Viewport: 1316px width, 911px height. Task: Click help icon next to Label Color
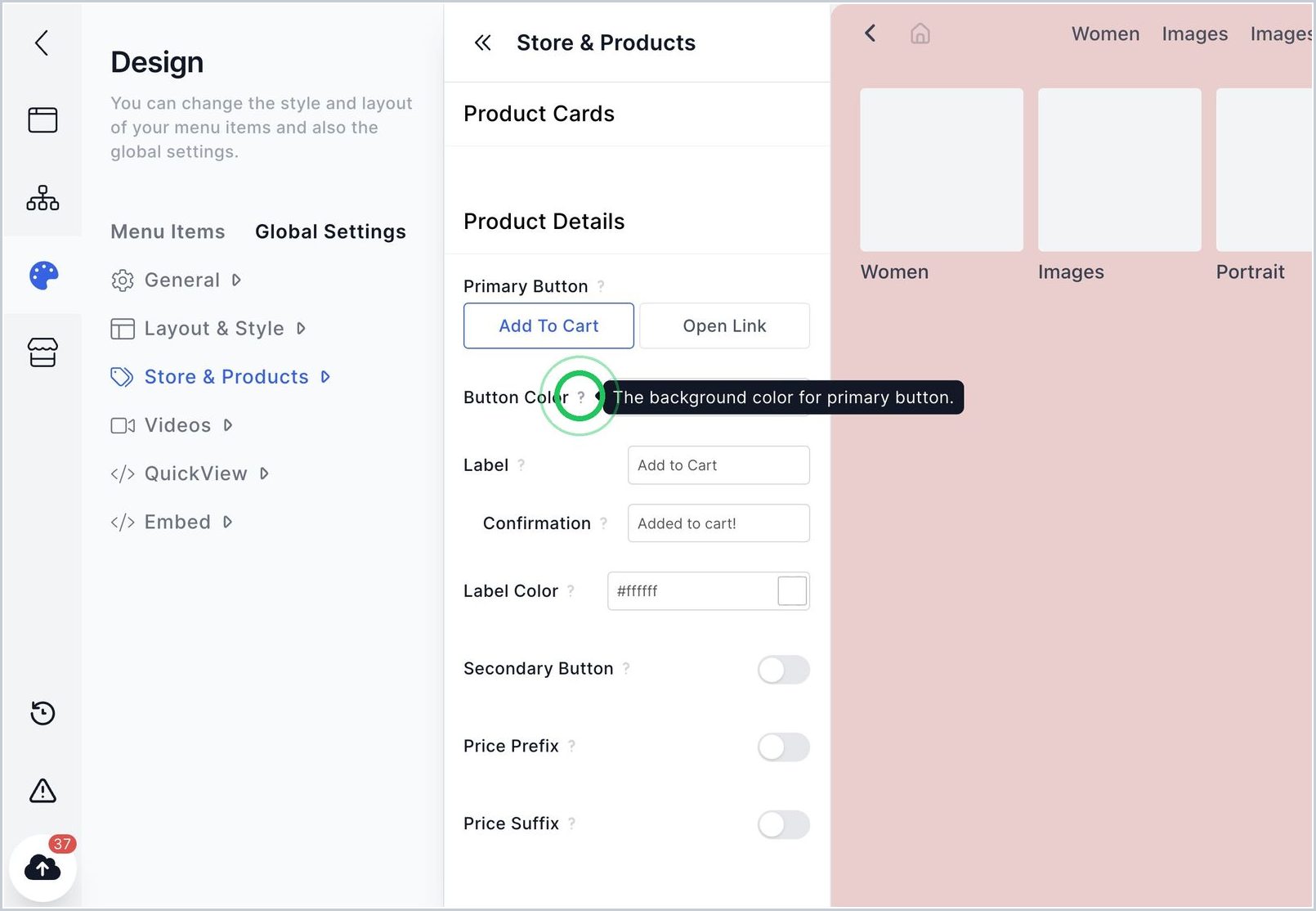[x=571, y=590]
